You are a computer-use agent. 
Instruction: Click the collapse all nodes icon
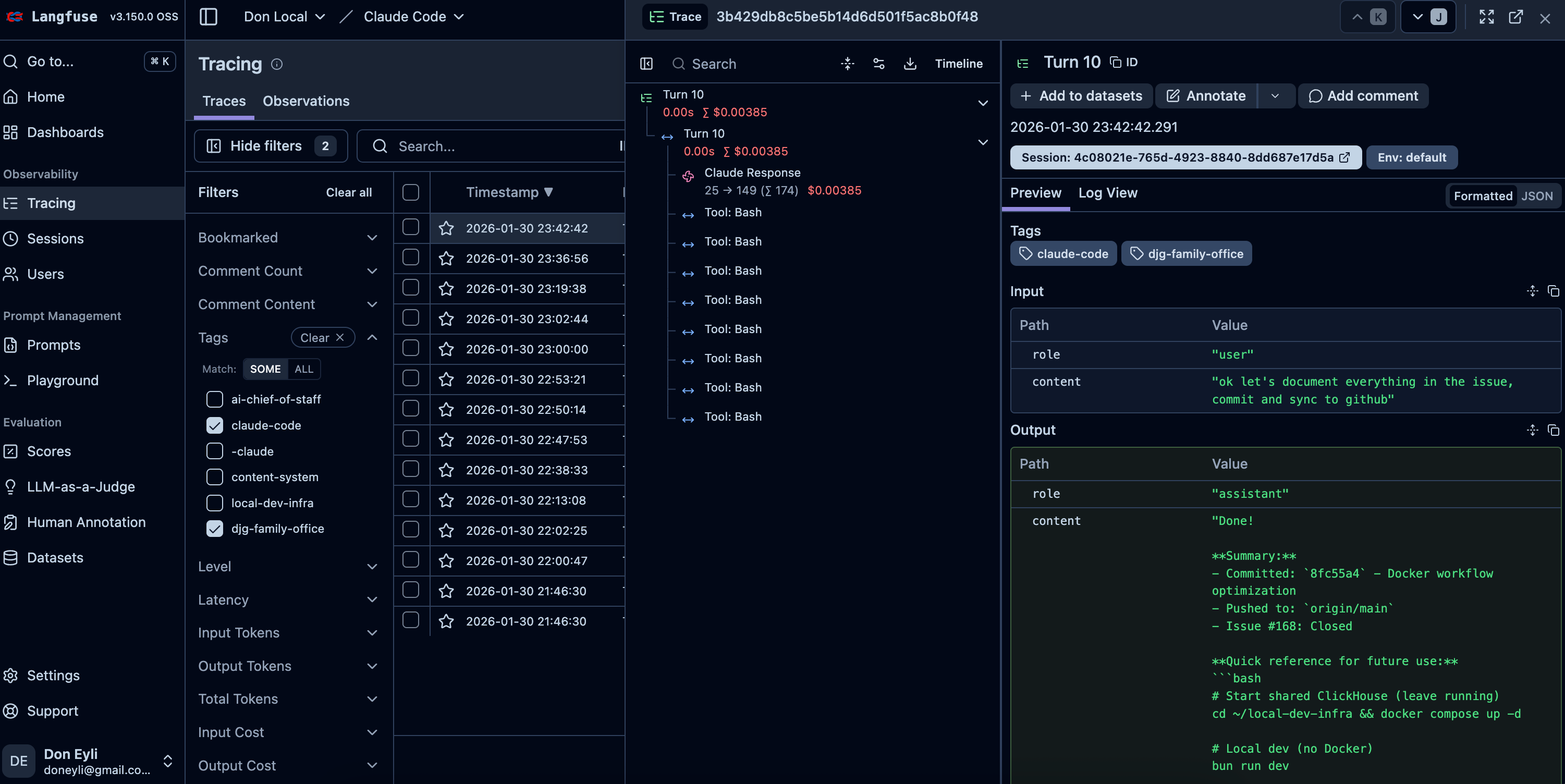coord(848,64)
